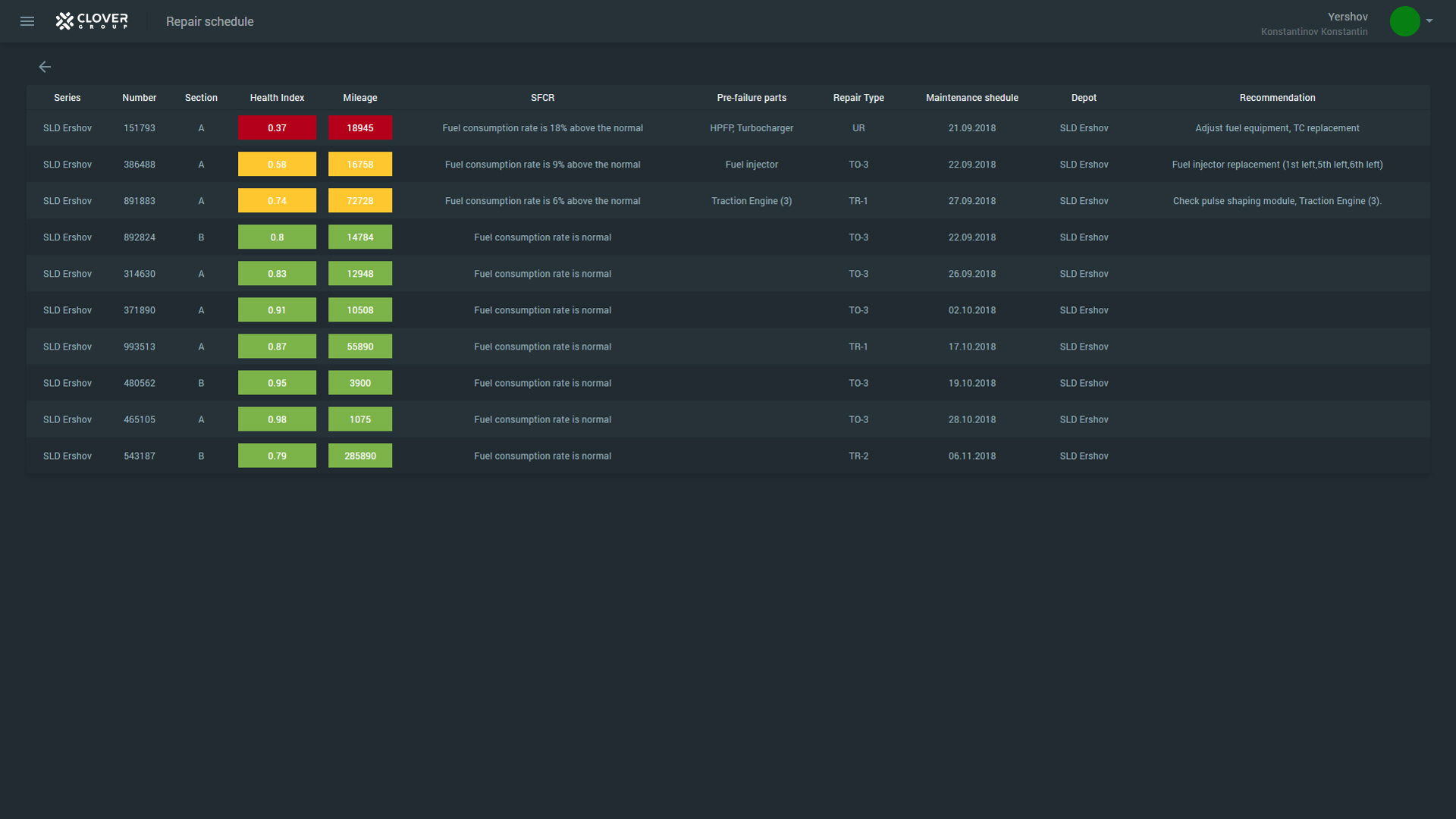
Task: Sort table by Mileage column header
Action: pyautogui.click(x=359, y=98)
